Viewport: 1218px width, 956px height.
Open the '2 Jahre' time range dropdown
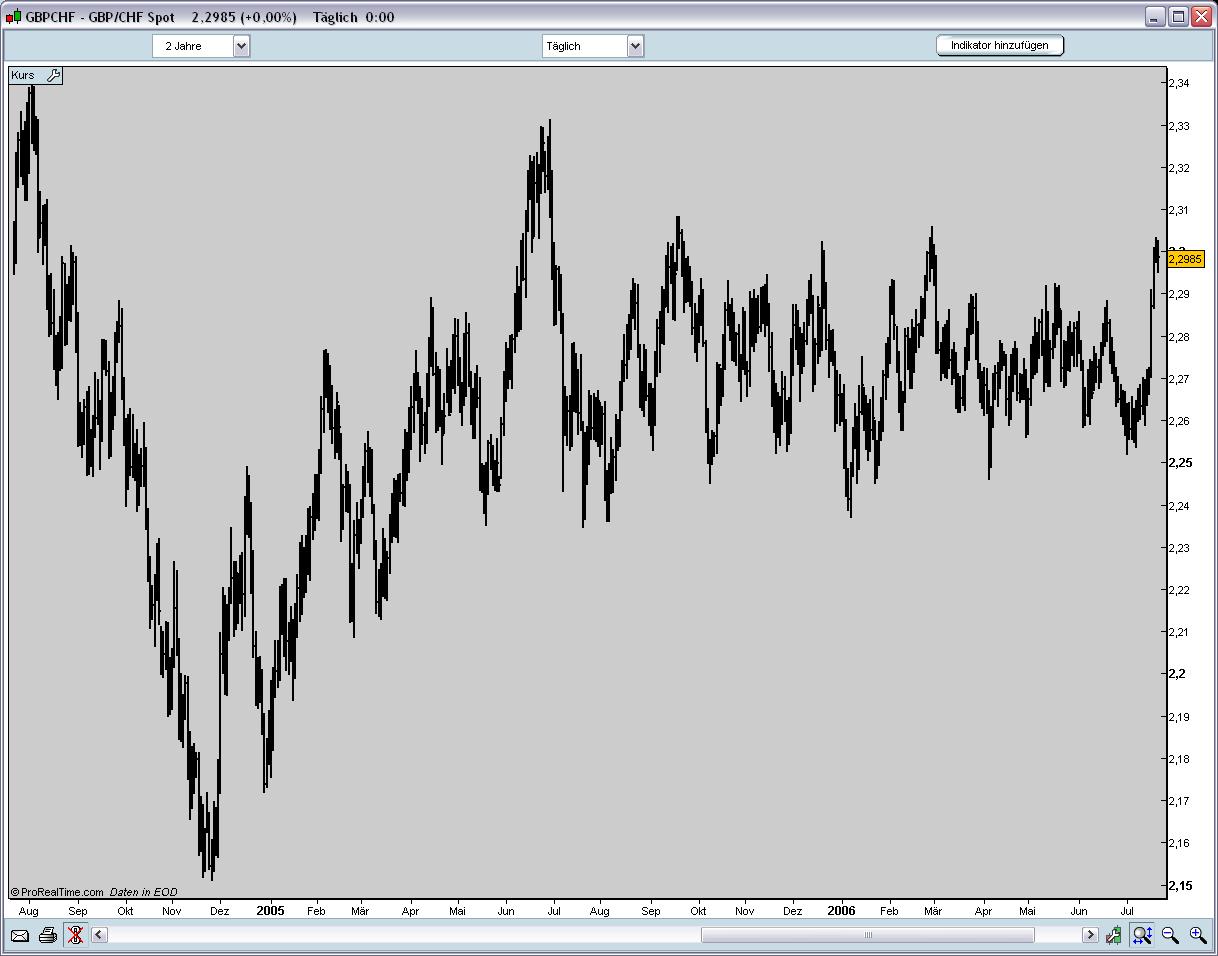pyautogui.click(x=240, y=46)
